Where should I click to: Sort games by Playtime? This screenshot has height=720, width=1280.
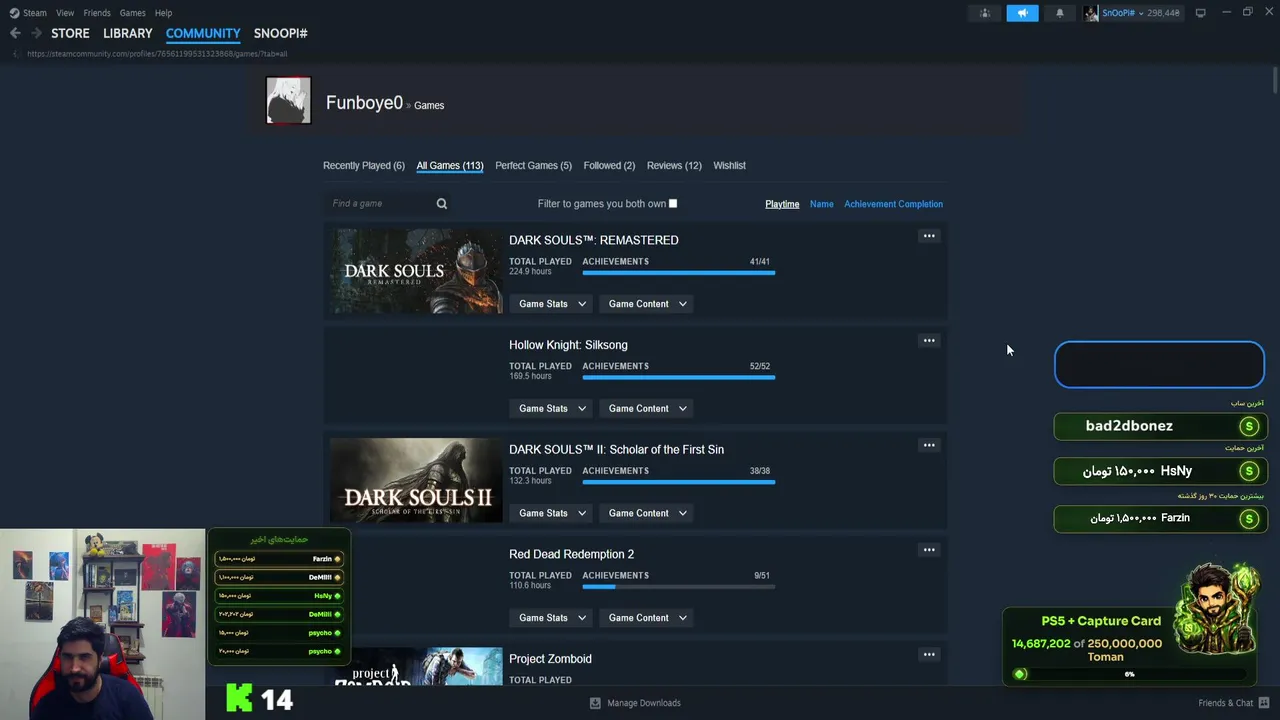[782, 204]
